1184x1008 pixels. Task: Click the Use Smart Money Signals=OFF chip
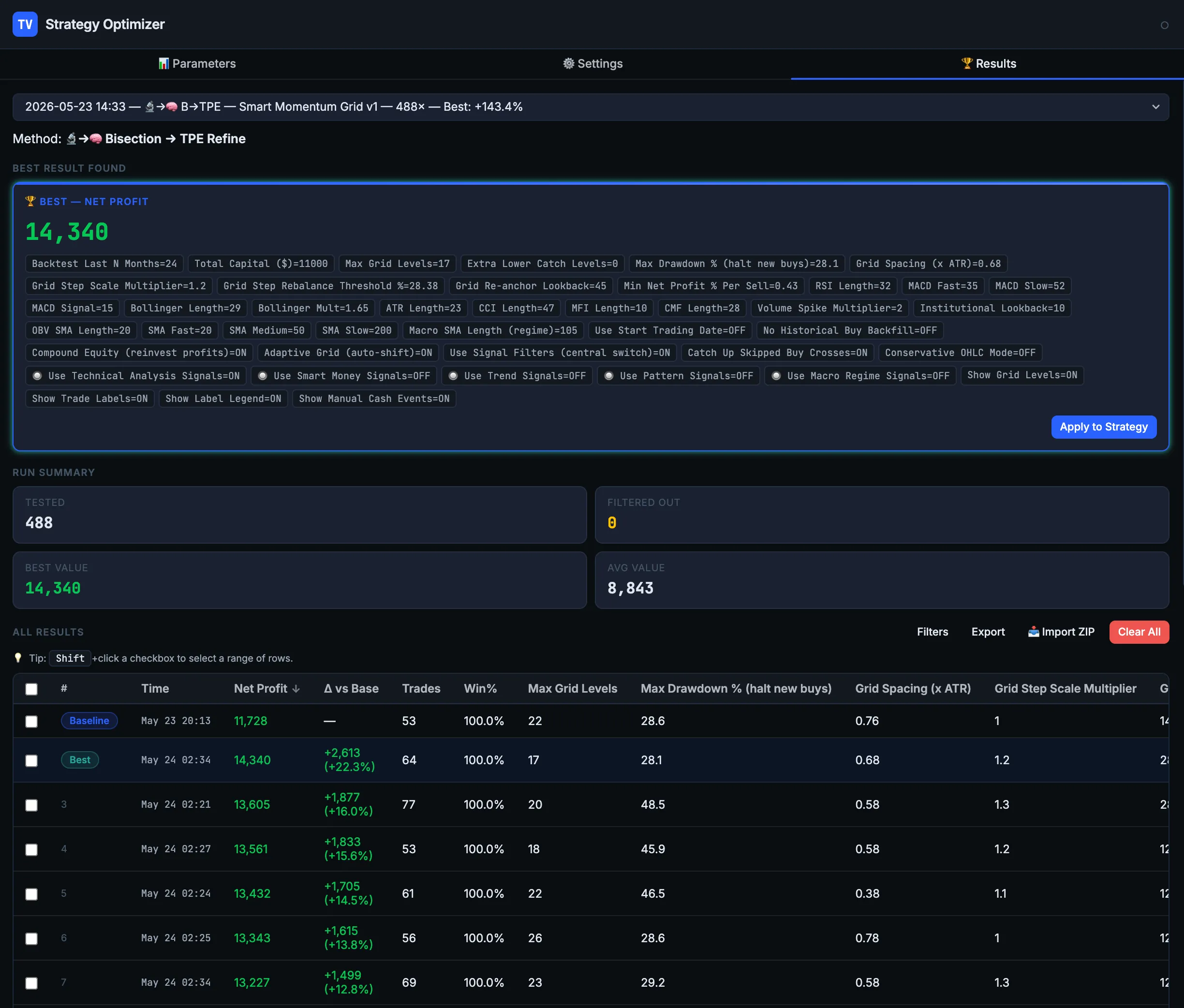344,375
